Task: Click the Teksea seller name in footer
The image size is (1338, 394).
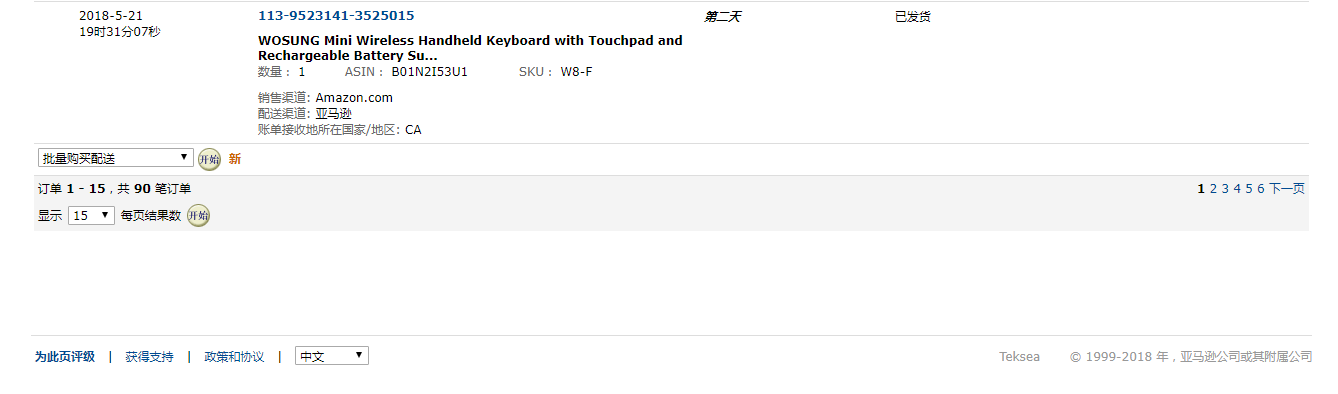Action: point(1019,356)
